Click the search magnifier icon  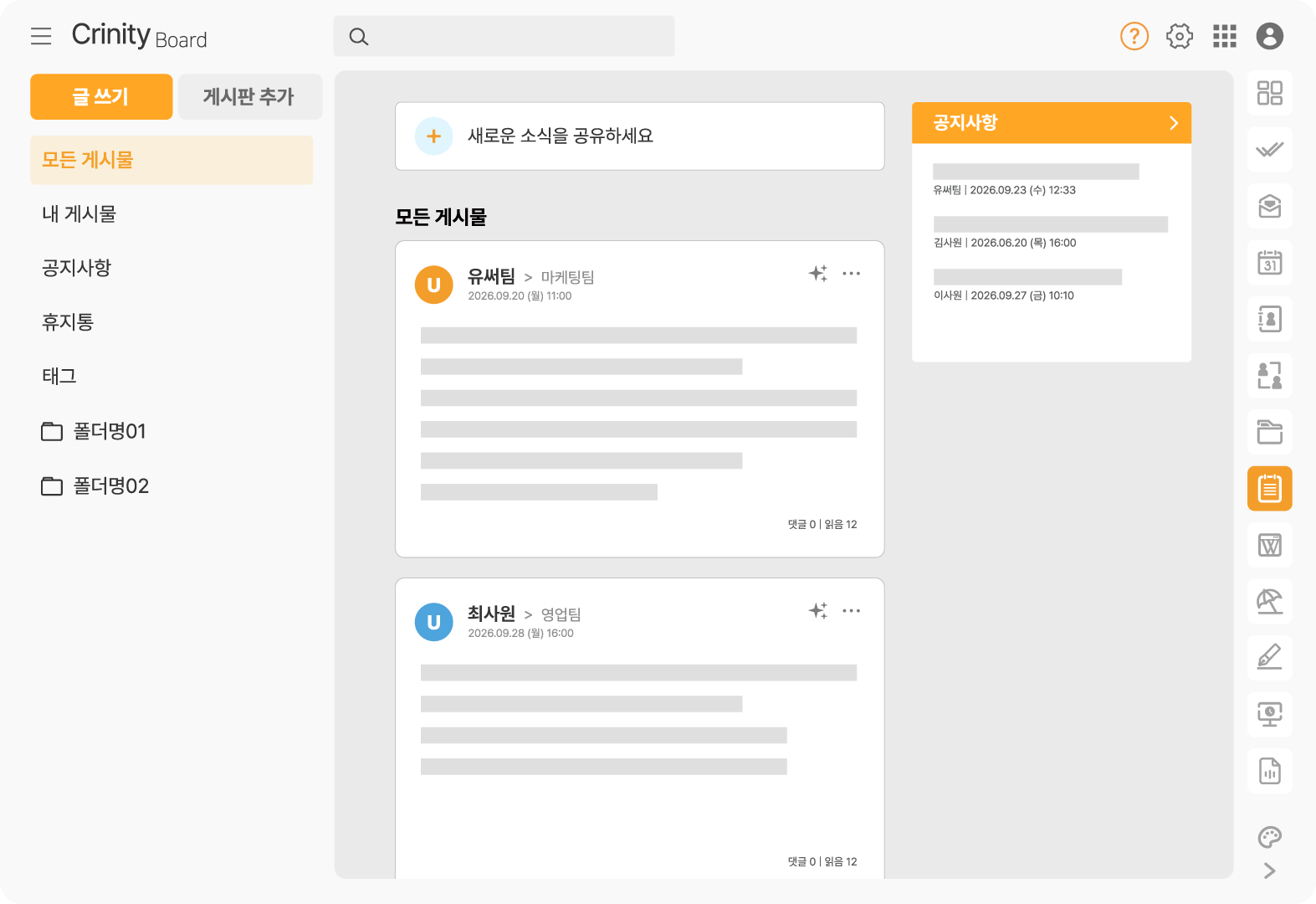pyautogui.click(x=359, y=36)
